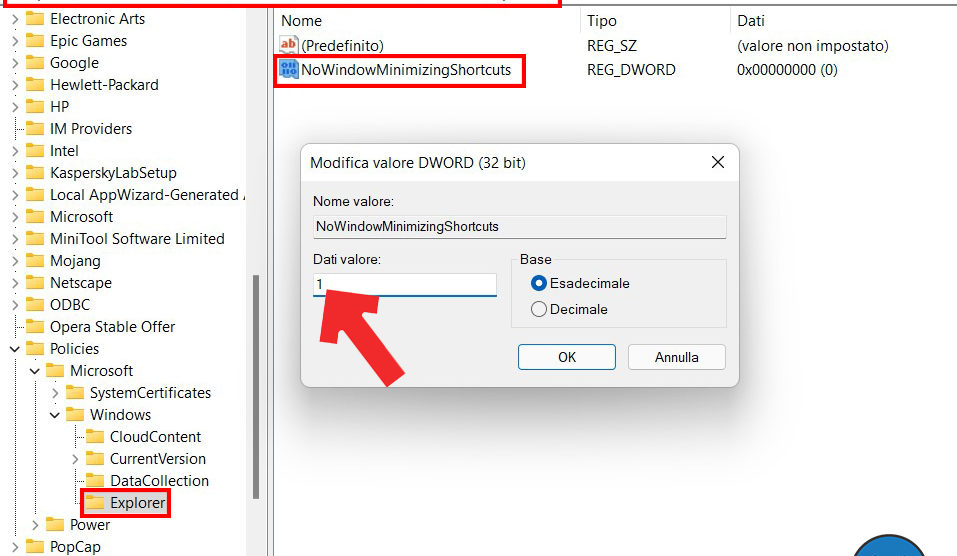Click the Opera Stable Offer folder icon

35,327
